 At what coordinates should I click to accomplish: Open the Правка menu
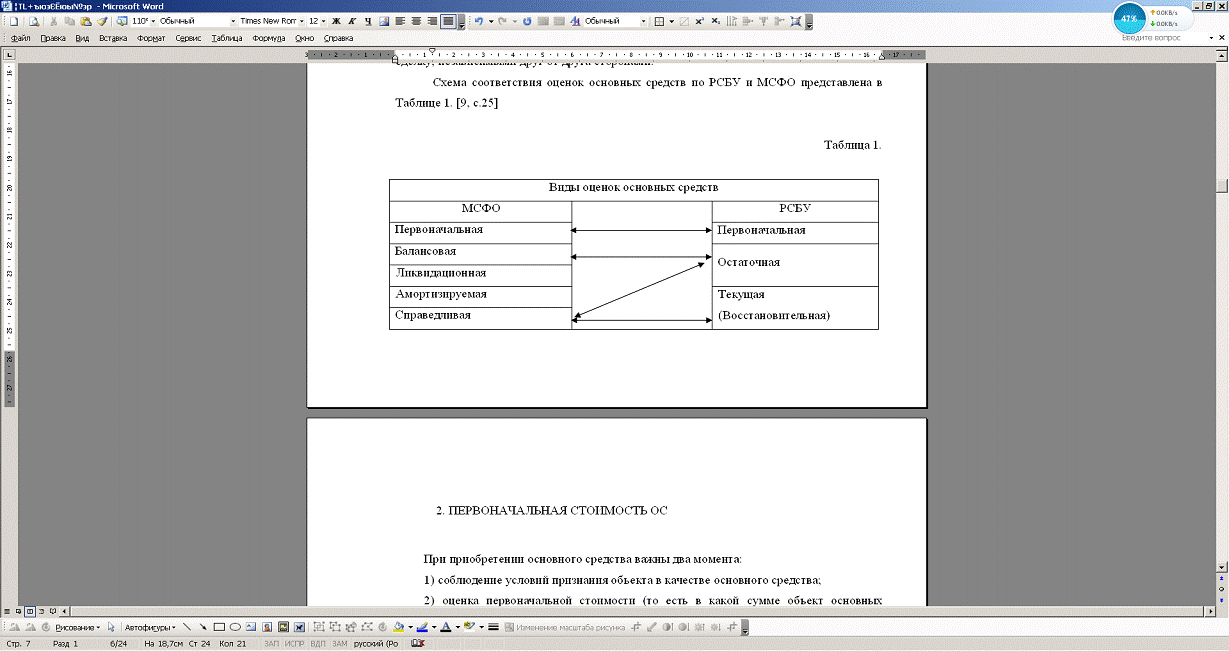tap(53, 38)
